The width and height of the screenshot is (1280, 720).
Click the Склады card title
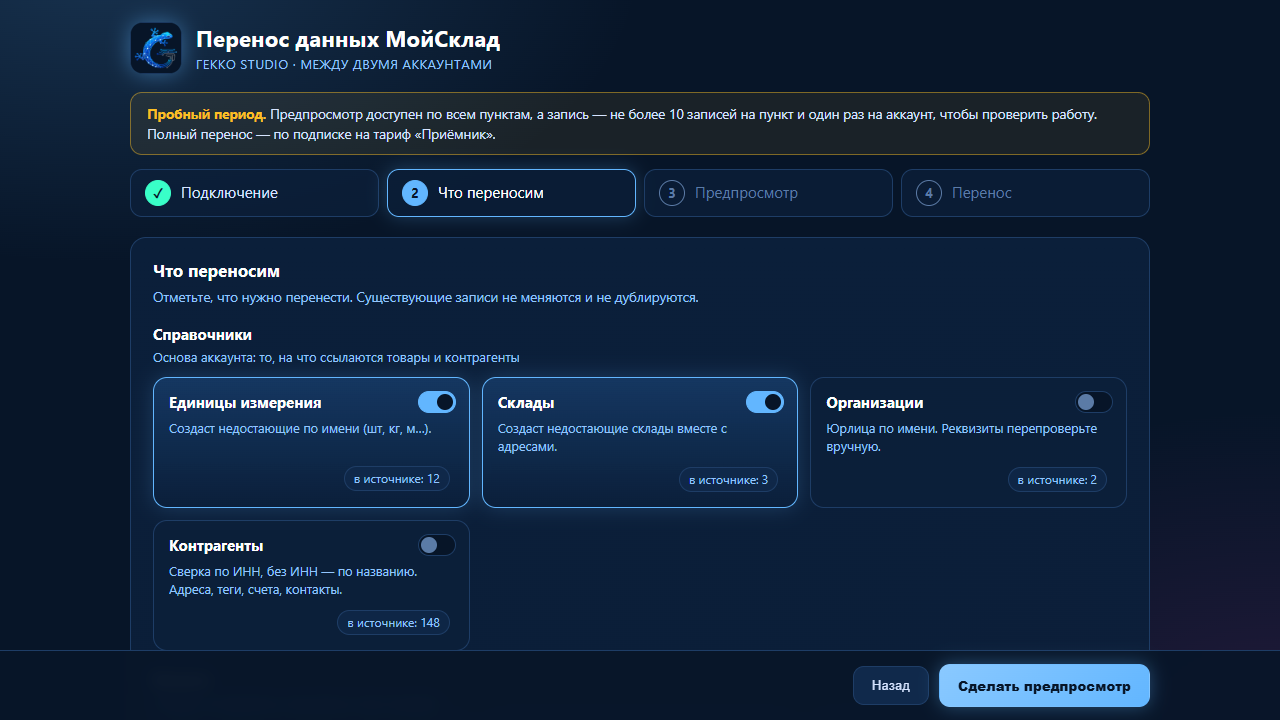[x=526, y=403]
